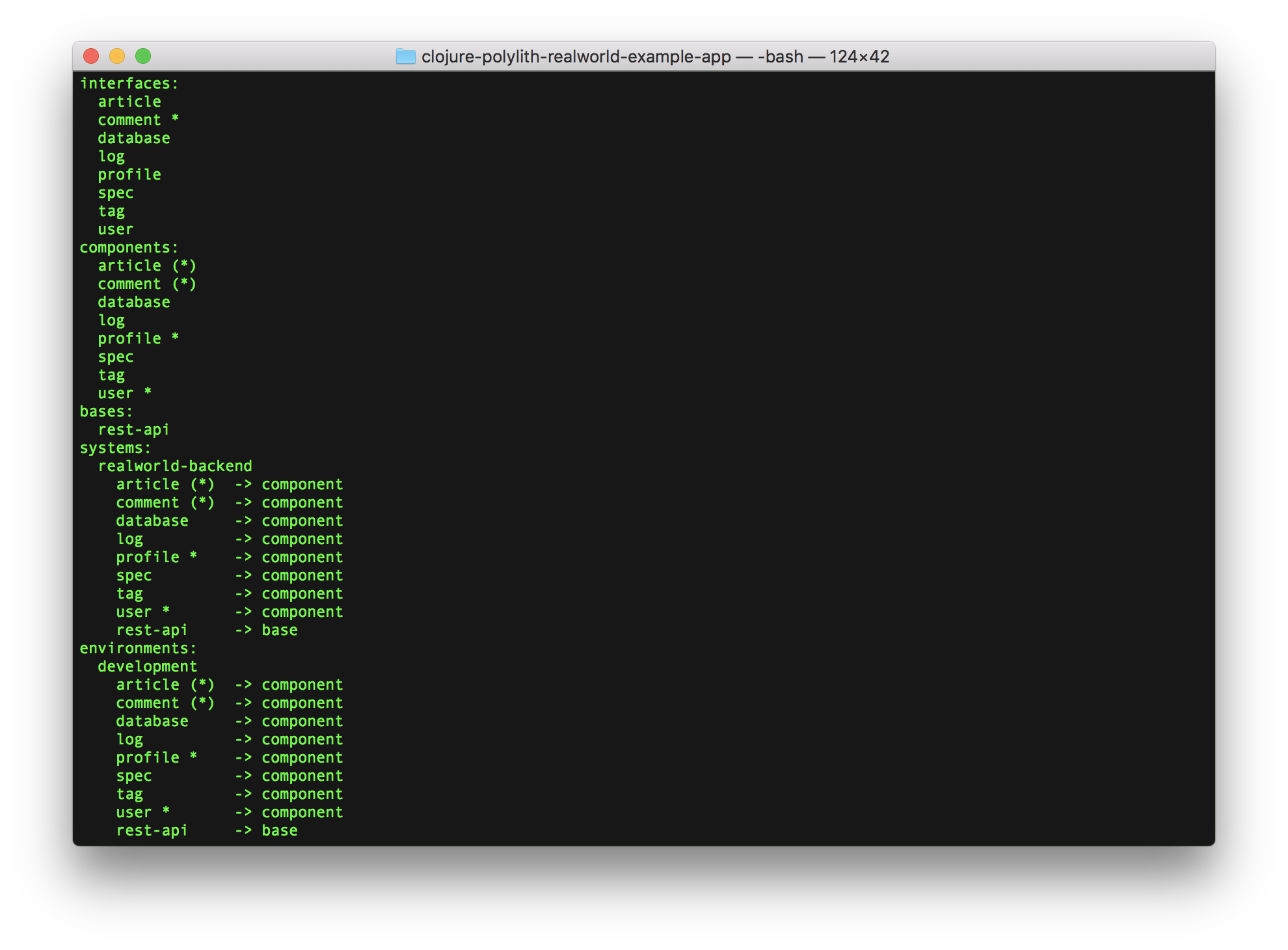Click the window title text clojure-polylith-realworld-example-app

click(x=576, y=57)
